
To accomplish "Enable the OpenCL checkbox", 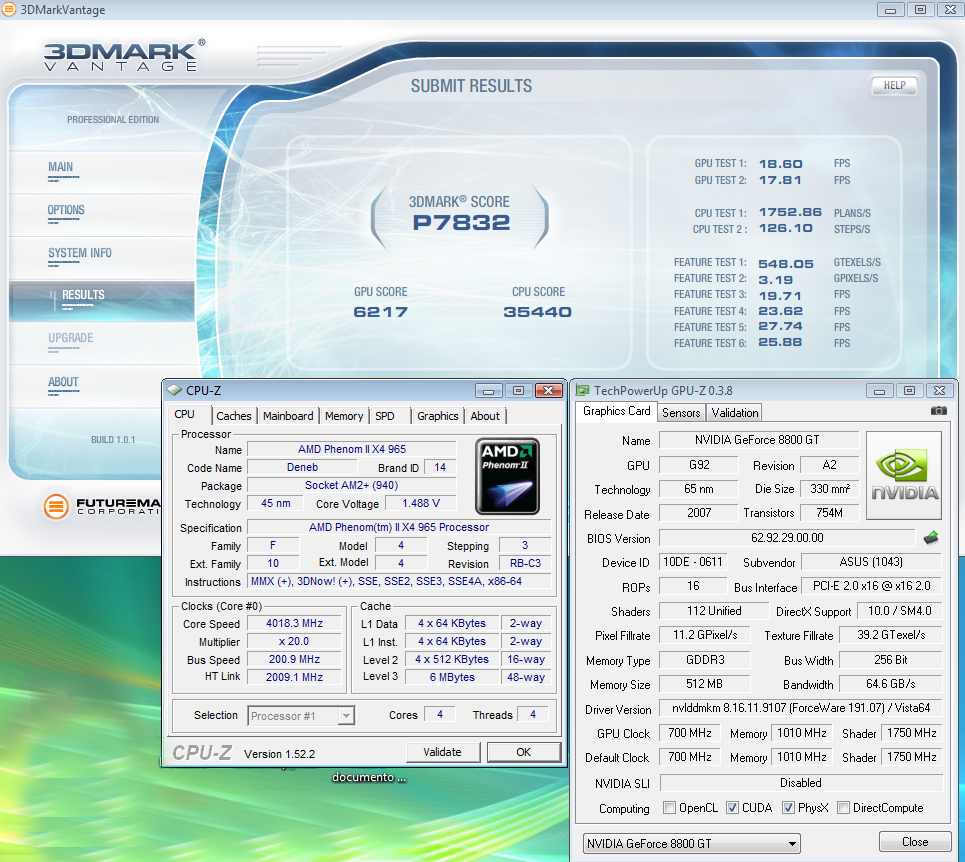I will (x=670, y=808).
